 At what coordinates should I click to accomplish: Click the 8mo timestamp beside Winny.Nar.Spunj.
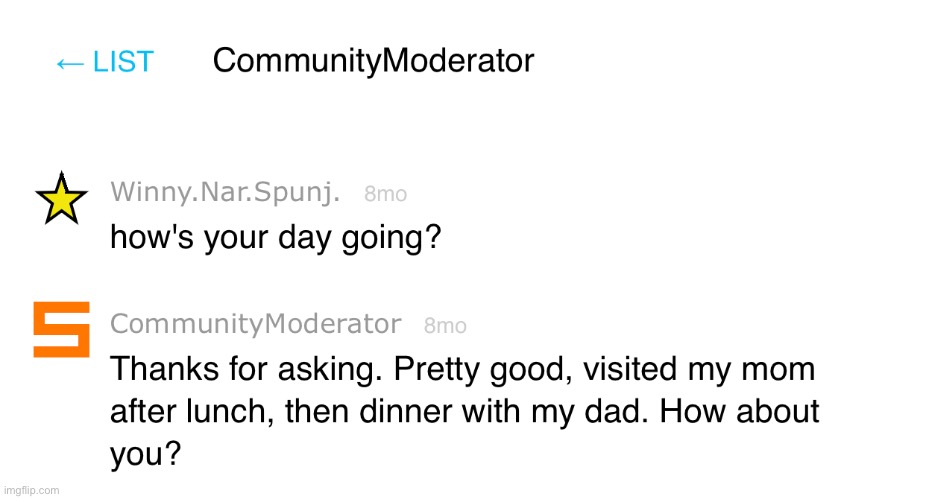[385, 194]
